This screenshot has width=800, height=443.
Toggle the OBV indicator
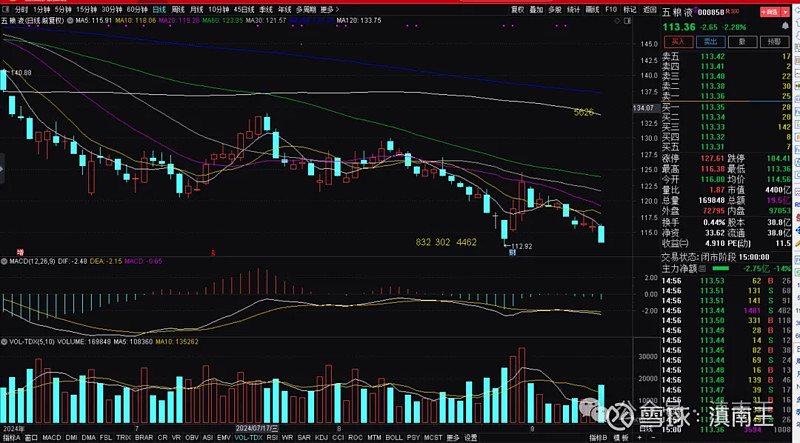pyautogui.click(x=192, y=438)
